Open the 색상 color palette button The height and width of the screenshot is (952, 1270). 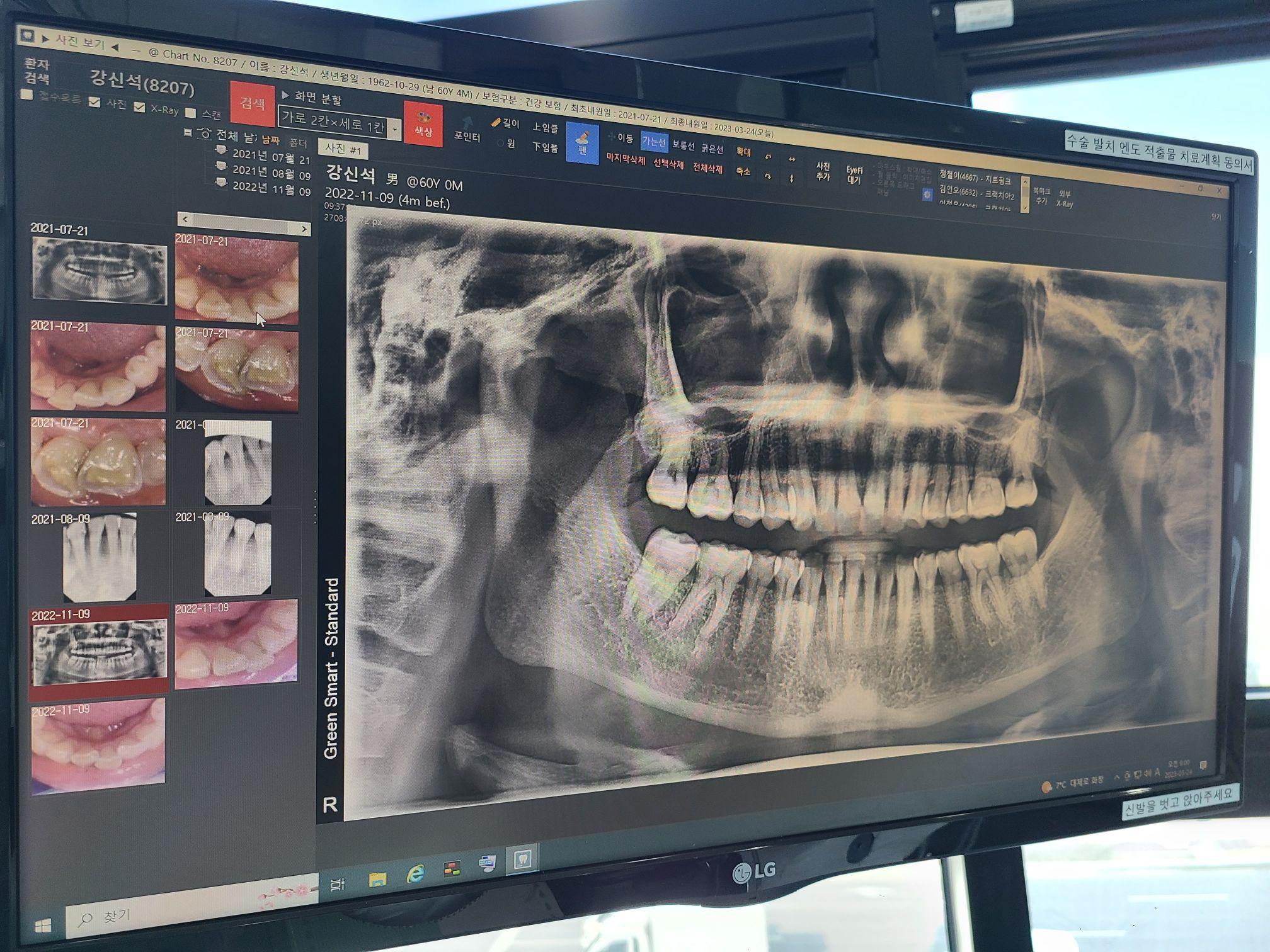coord(423,124)
